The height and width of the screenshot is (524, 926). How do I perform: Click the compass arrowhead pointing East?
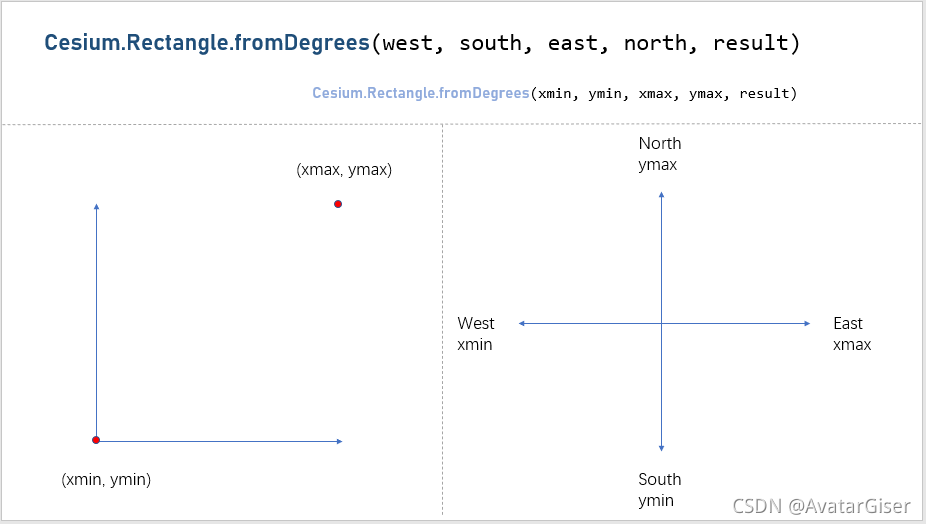tap(807, 323)
